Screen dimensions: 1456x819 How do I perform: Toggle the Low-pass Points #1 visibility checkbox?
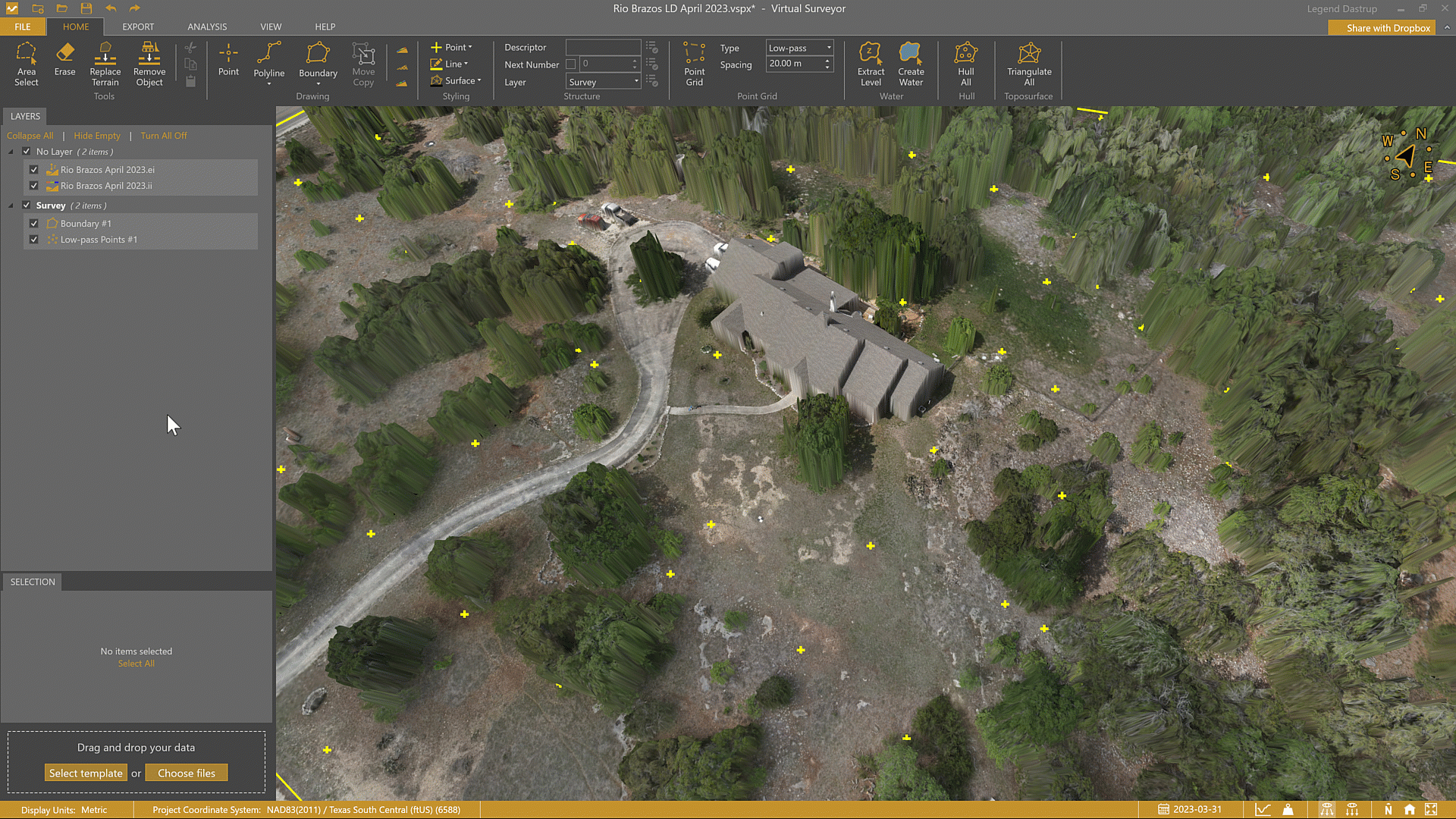34,240
